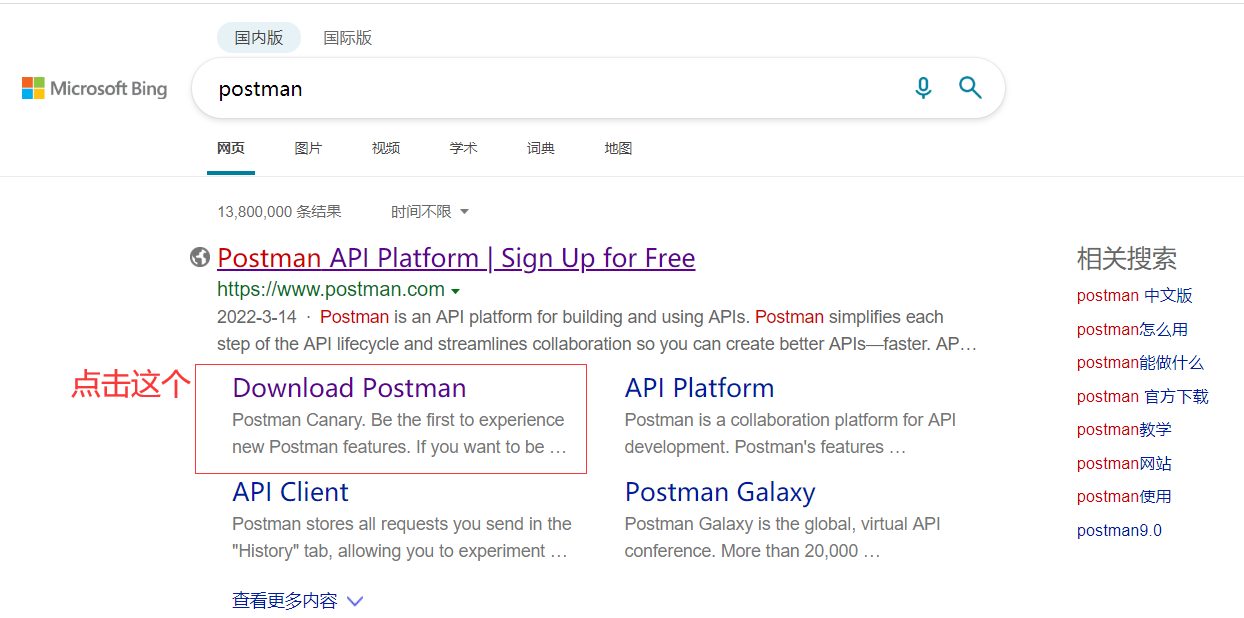Viewport: 1244px width, 618px height.
Task: Open the Download Postman link
Action: (349, 388)
